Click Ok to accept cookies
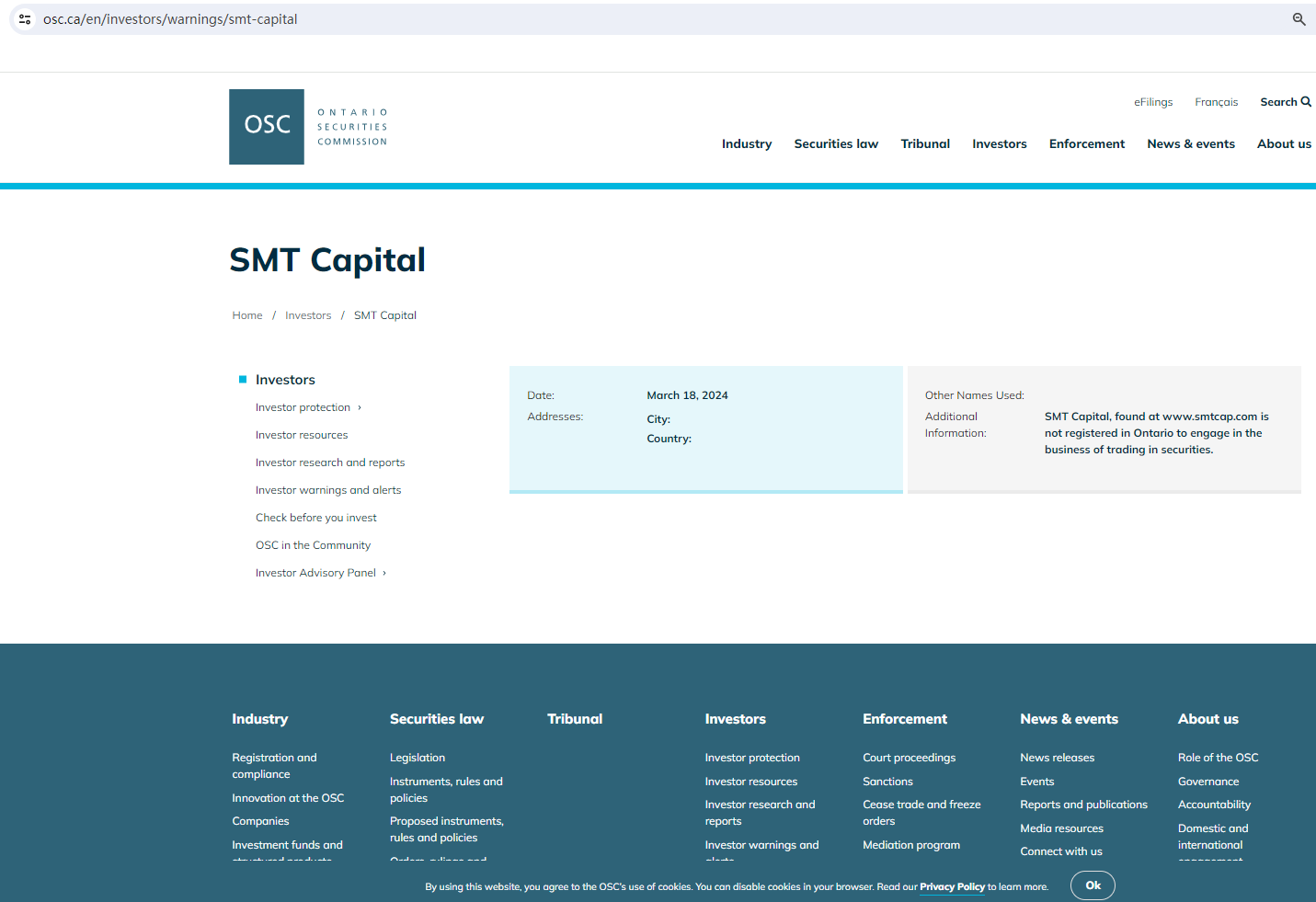1316x902 pixels. click(1092, 885)
